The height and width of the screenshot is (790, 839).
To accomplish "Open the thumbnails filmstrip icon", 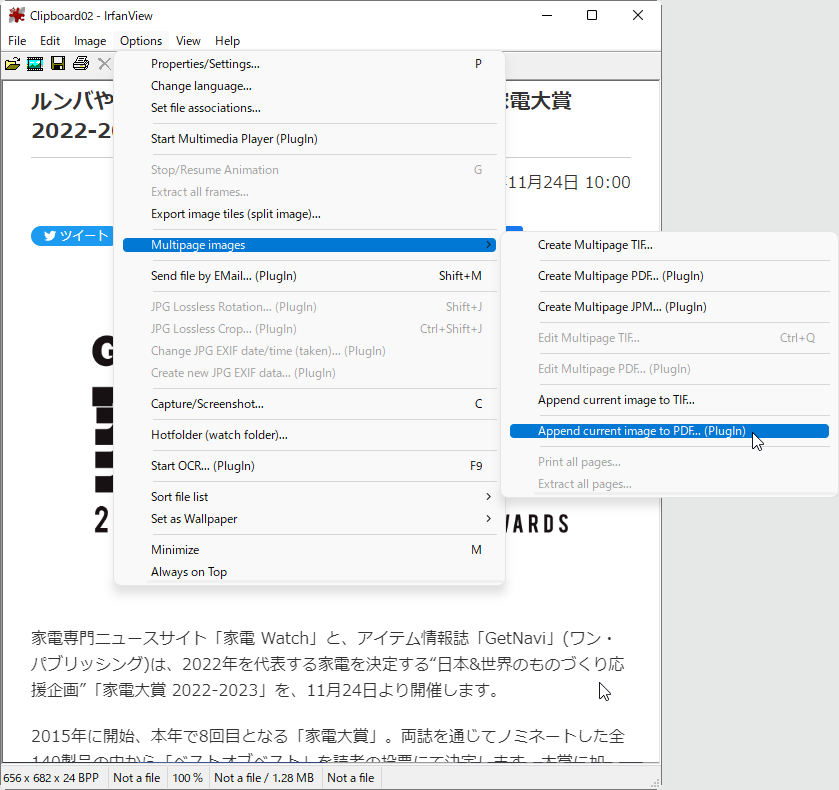I will pos(35,63).
